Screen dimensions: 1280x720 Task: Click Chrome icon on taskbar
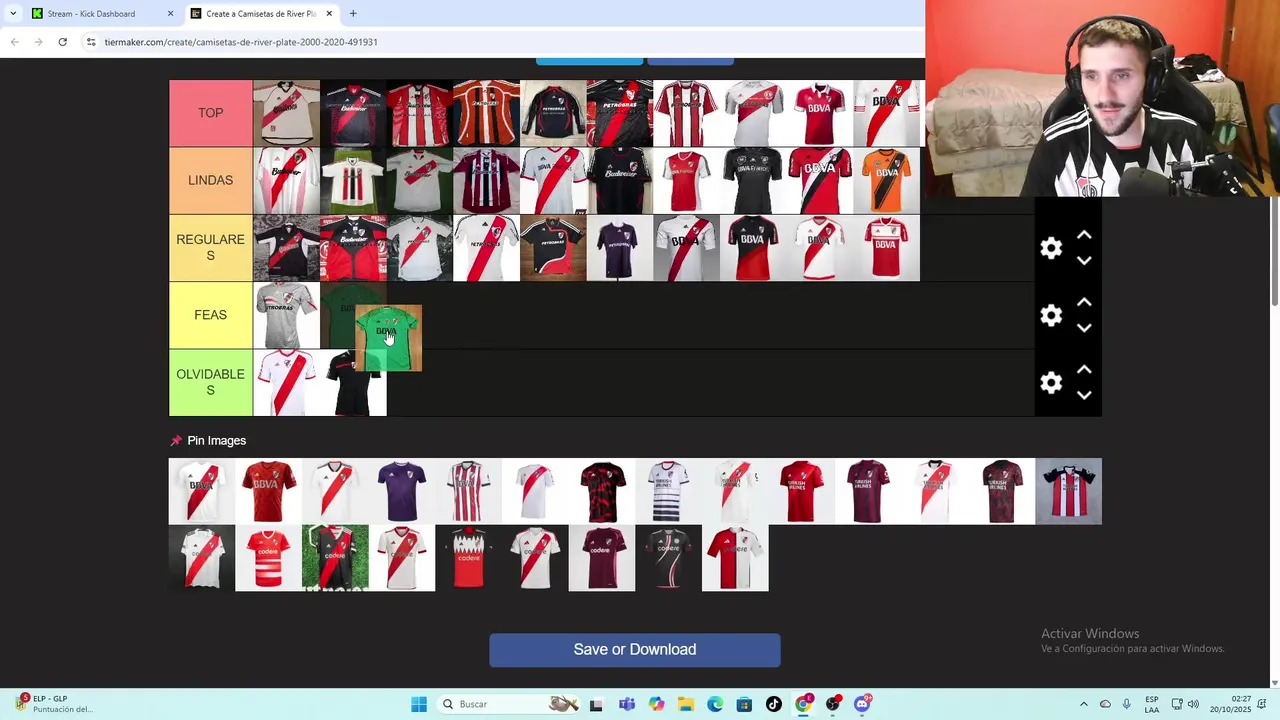click(x=803, y=704)
